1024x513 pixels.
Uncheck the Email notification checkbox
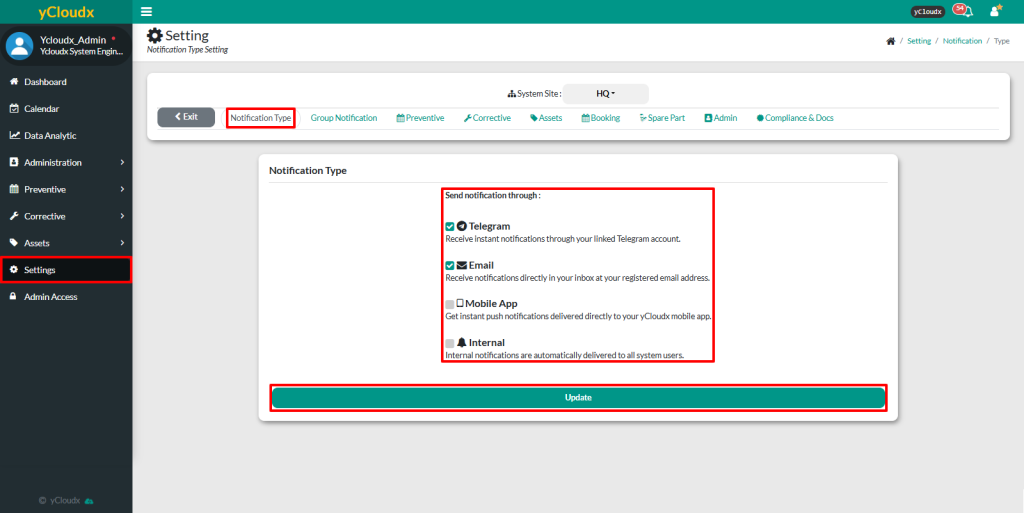(450, 266)
